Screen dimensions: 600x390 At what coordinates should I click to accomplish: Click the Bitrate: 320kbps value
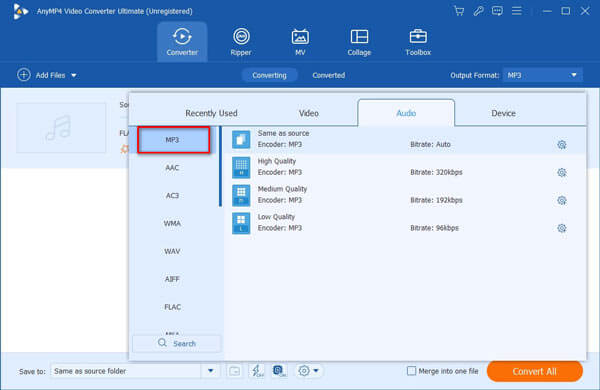pos(436,173)
